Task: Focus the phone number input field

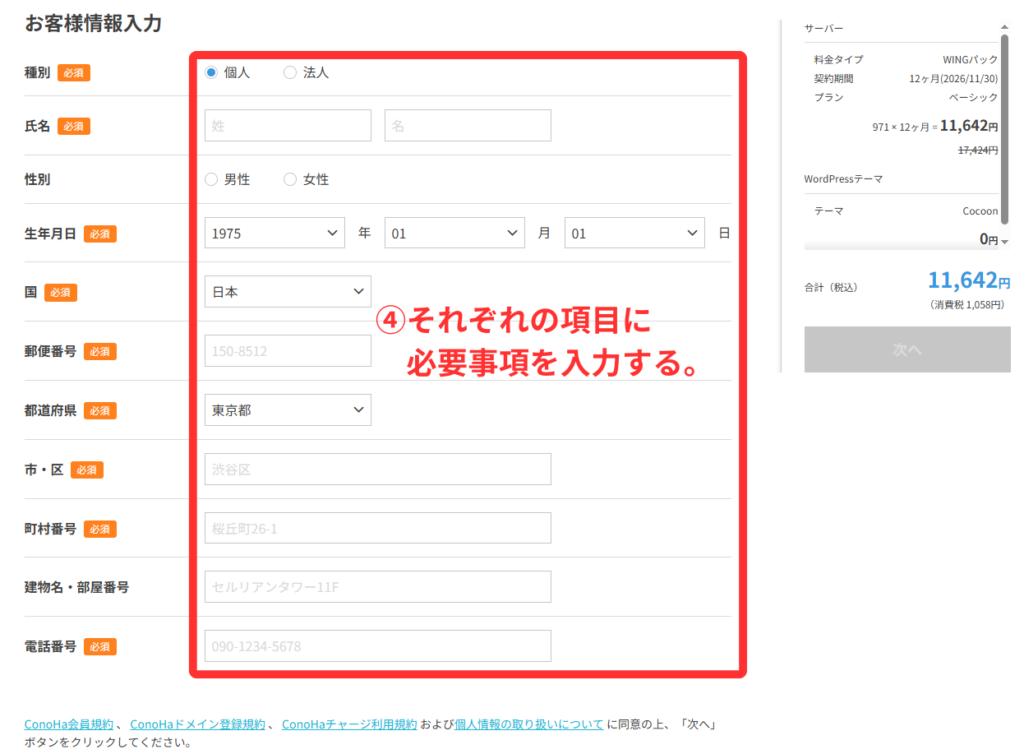Action: tap(377, 646)
